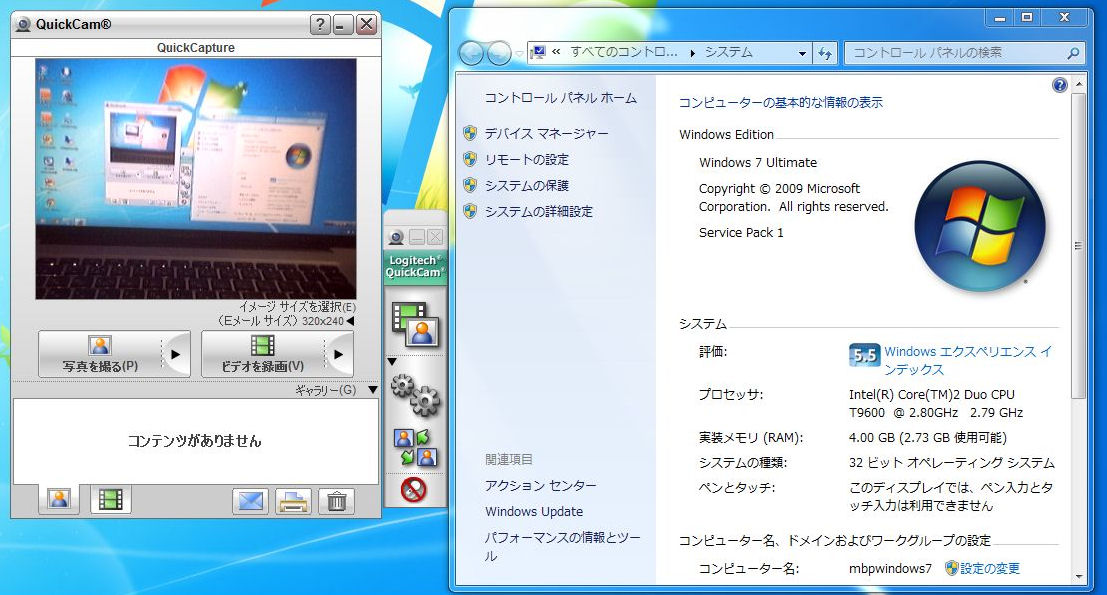Click the 5.5 experience index score badge
Image resolution: width=1107 pixels, height=595 pixels.
(865, 355)
